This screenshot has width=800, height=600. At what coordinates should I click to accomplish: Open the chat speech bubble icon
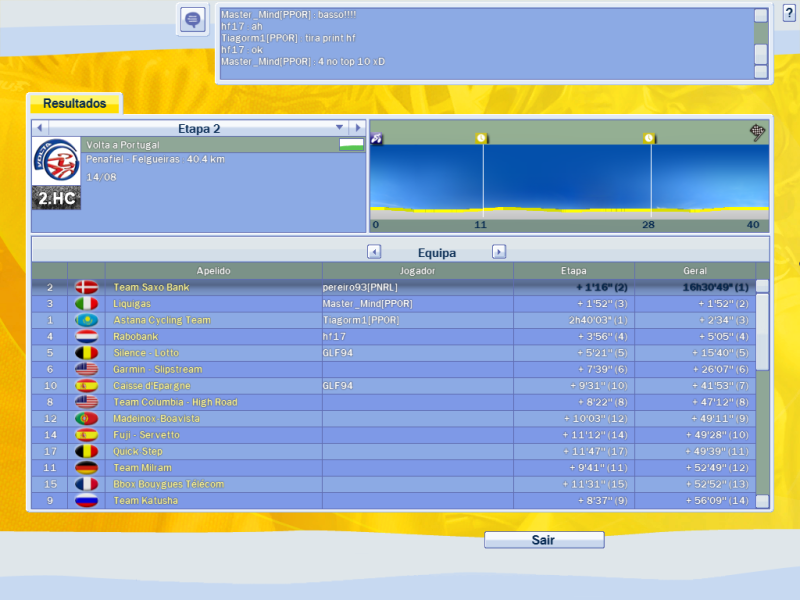tap(192, 19)
